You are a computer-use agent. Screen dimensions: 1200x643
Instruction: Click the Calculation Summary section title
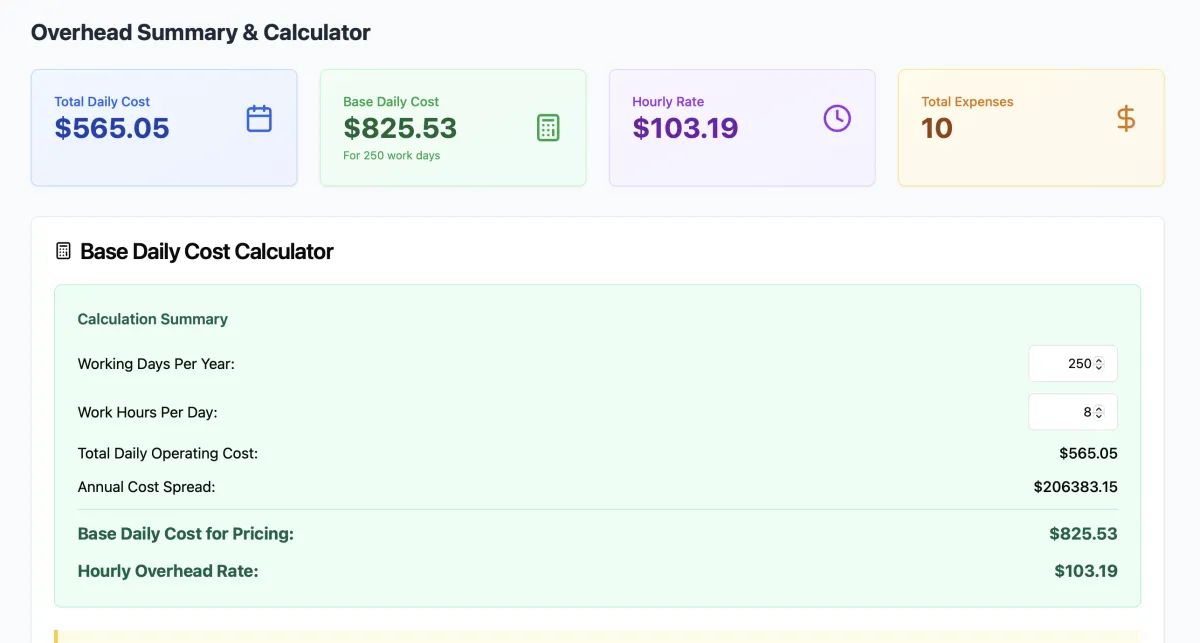153,319
